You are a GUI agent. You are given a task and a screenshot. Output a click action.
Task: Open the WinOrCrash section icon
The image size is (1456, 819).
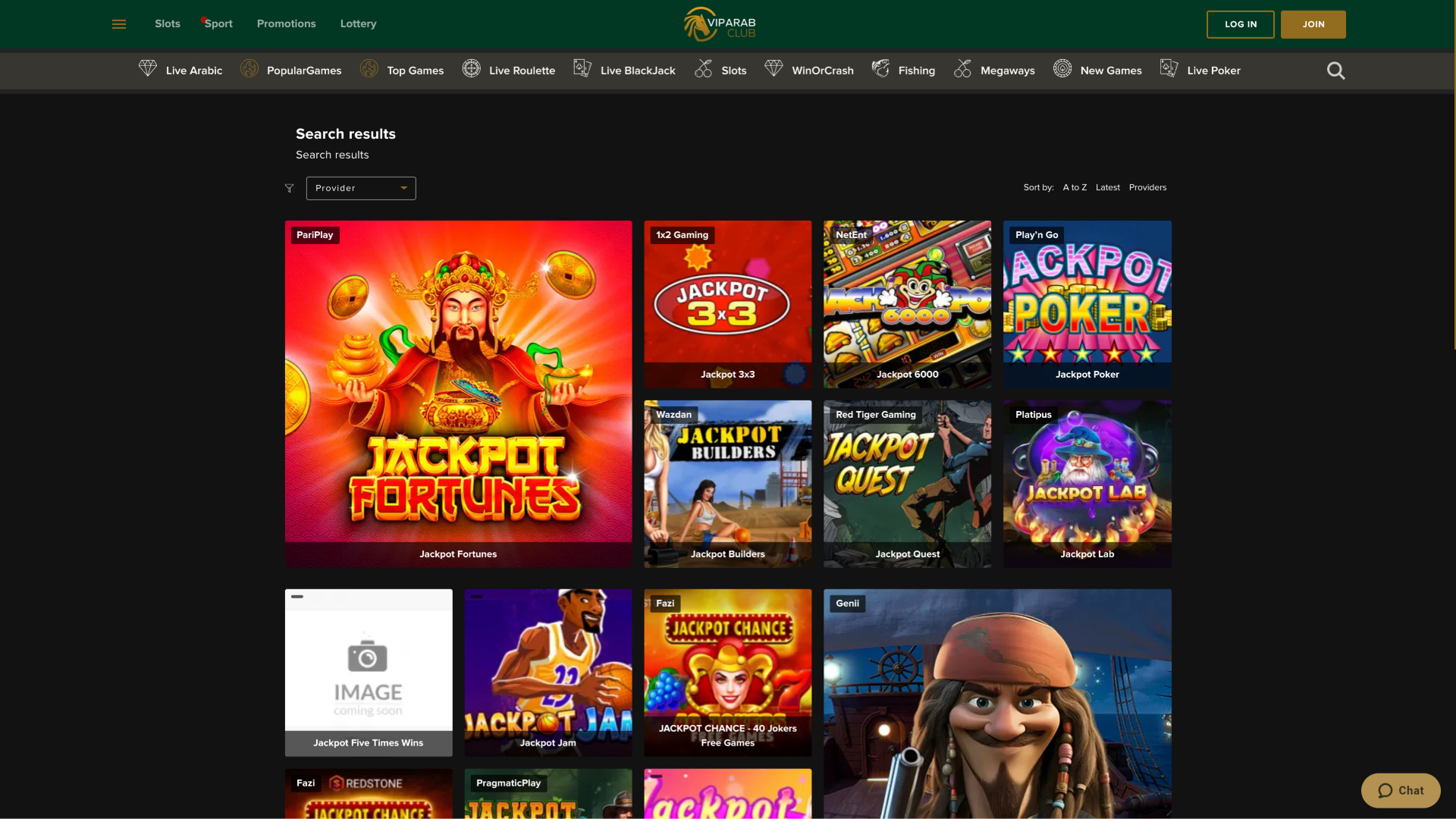pyautogui.click(x=774, y=70)
